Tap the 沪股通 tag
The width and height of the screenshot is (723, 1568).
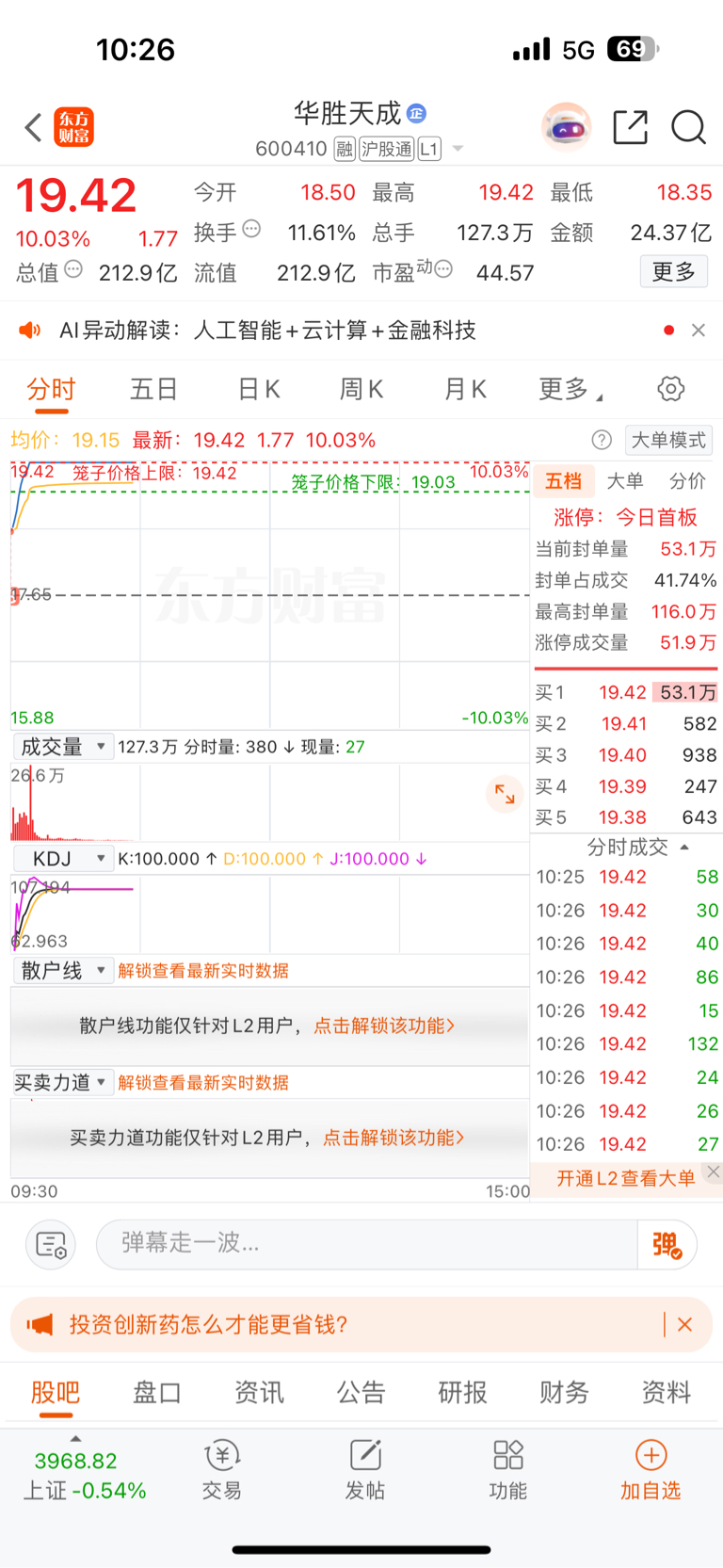387,149
